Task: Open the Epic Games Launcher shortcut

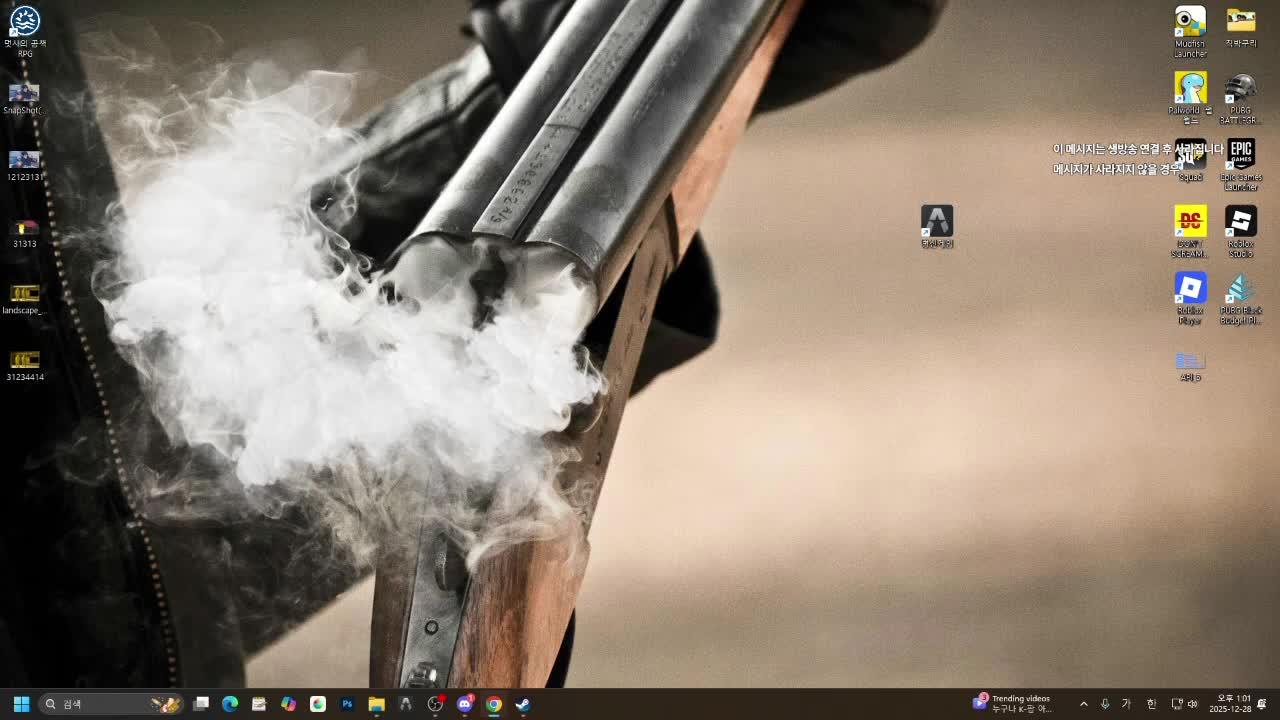Action: [1241, 165]
